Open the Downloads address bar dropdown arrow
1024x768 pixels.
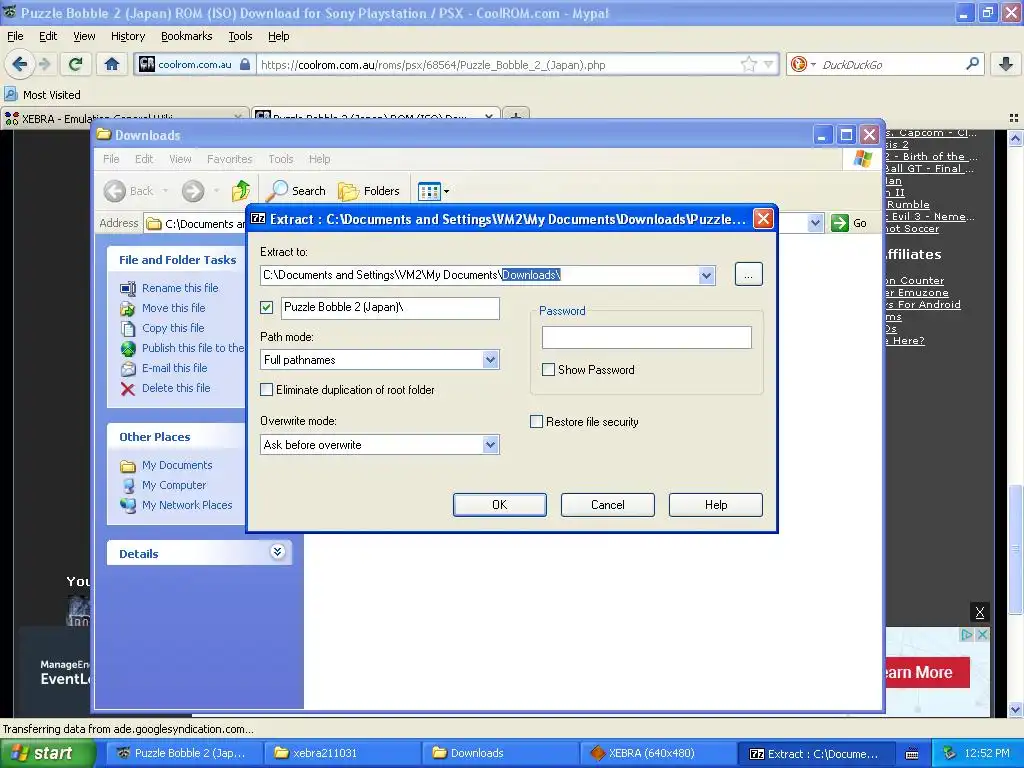point(814,223)
